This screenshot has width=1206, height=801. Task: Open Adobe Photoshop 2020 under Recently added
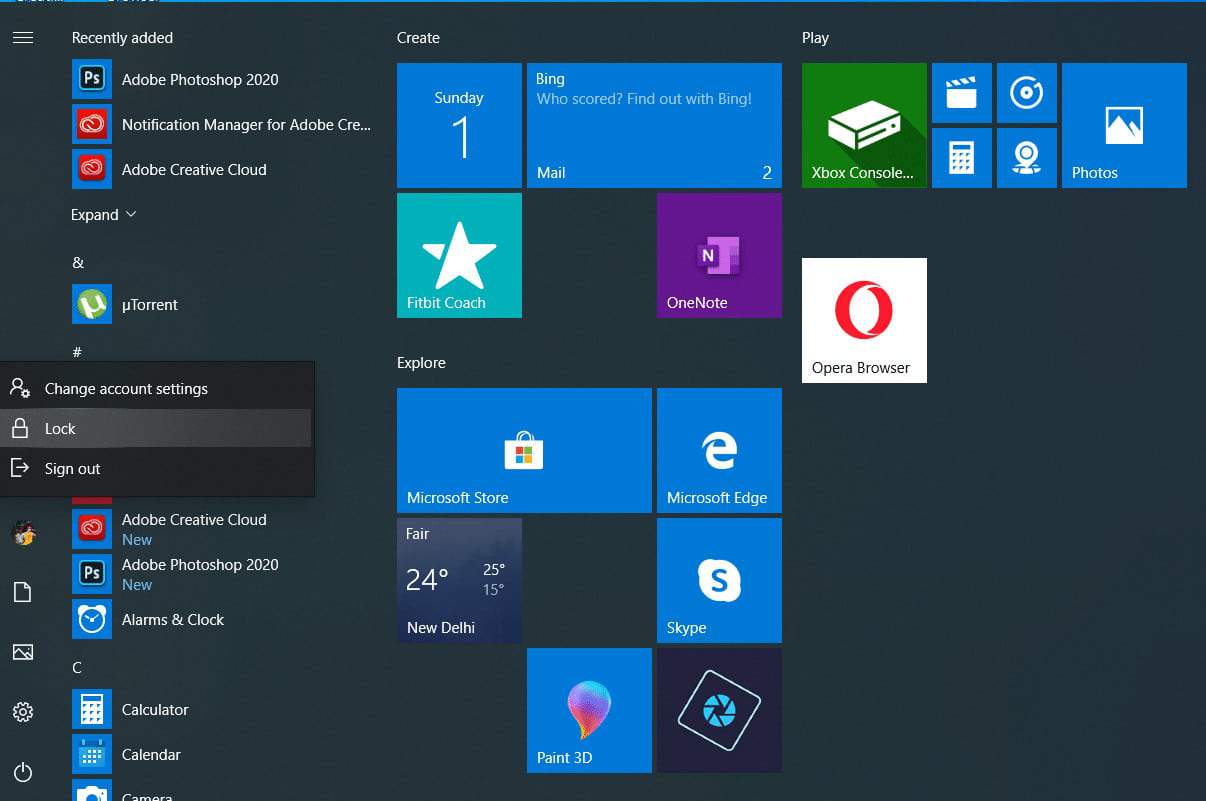pyautogui.click(x=222, y=79)
